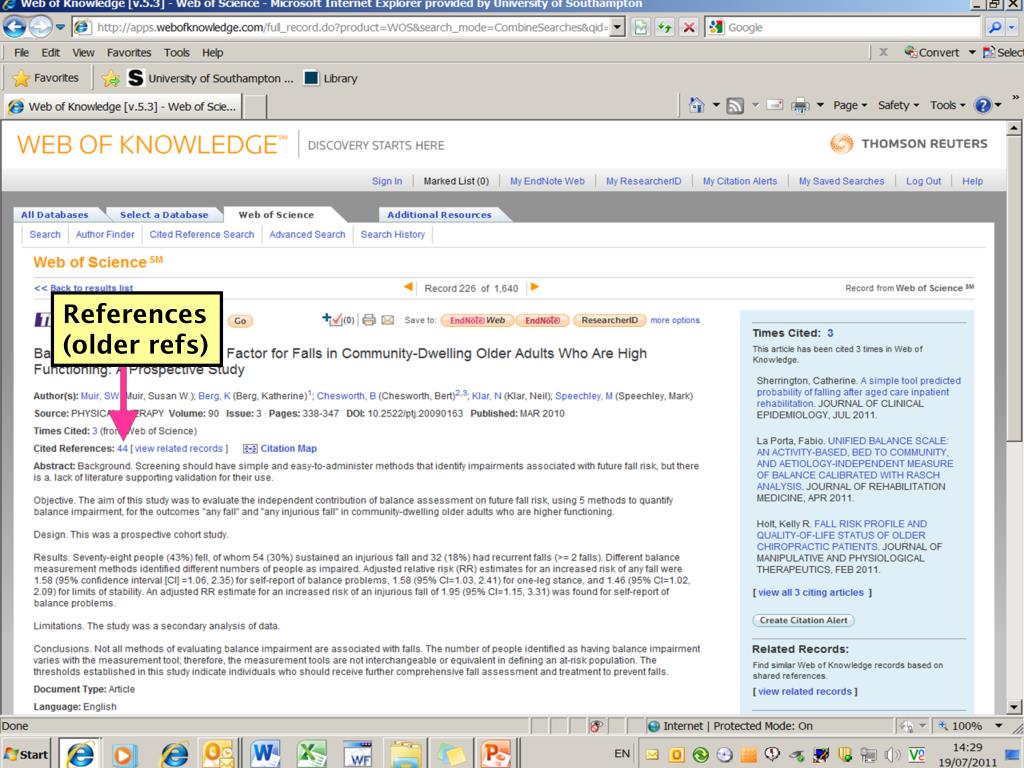The image size is (1024, 768).
Task: Click the Refresh page icon
Action: tap(665, 27)
